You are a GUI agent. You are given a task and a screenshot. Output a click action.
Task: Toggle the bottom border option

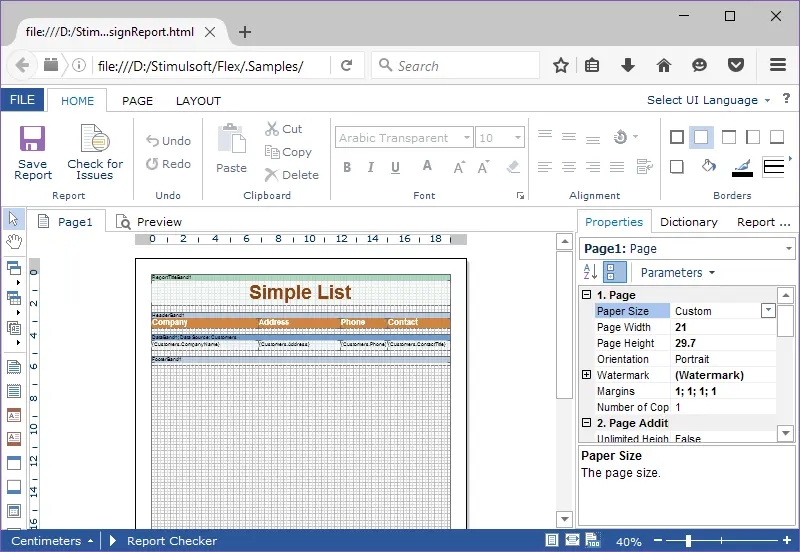[777, 137]
